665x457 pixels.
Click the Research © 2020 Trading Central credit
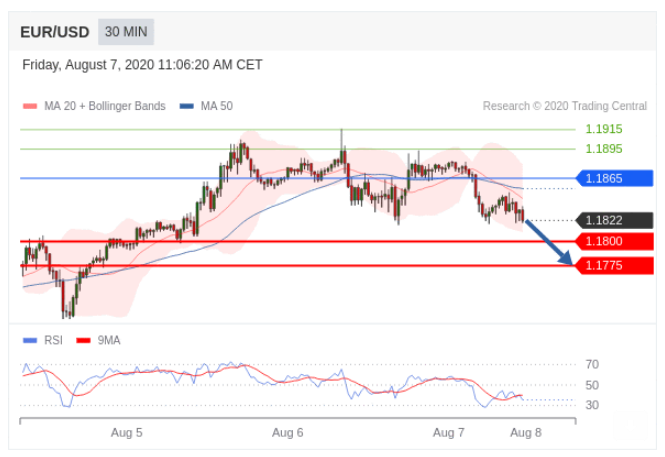pyautogui.click(x=565, y=106)
